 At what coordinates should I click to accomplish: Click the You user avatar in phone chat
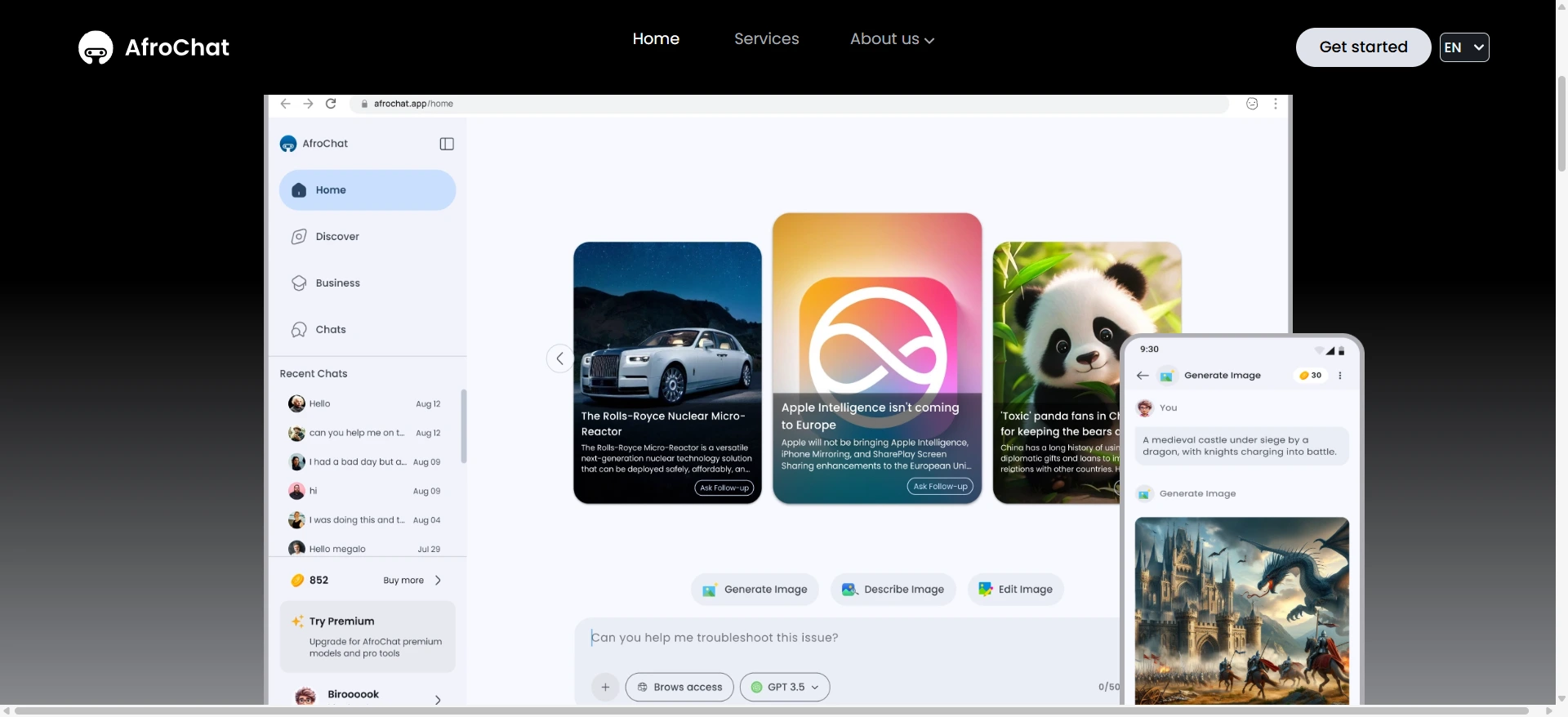[1145, 407]
